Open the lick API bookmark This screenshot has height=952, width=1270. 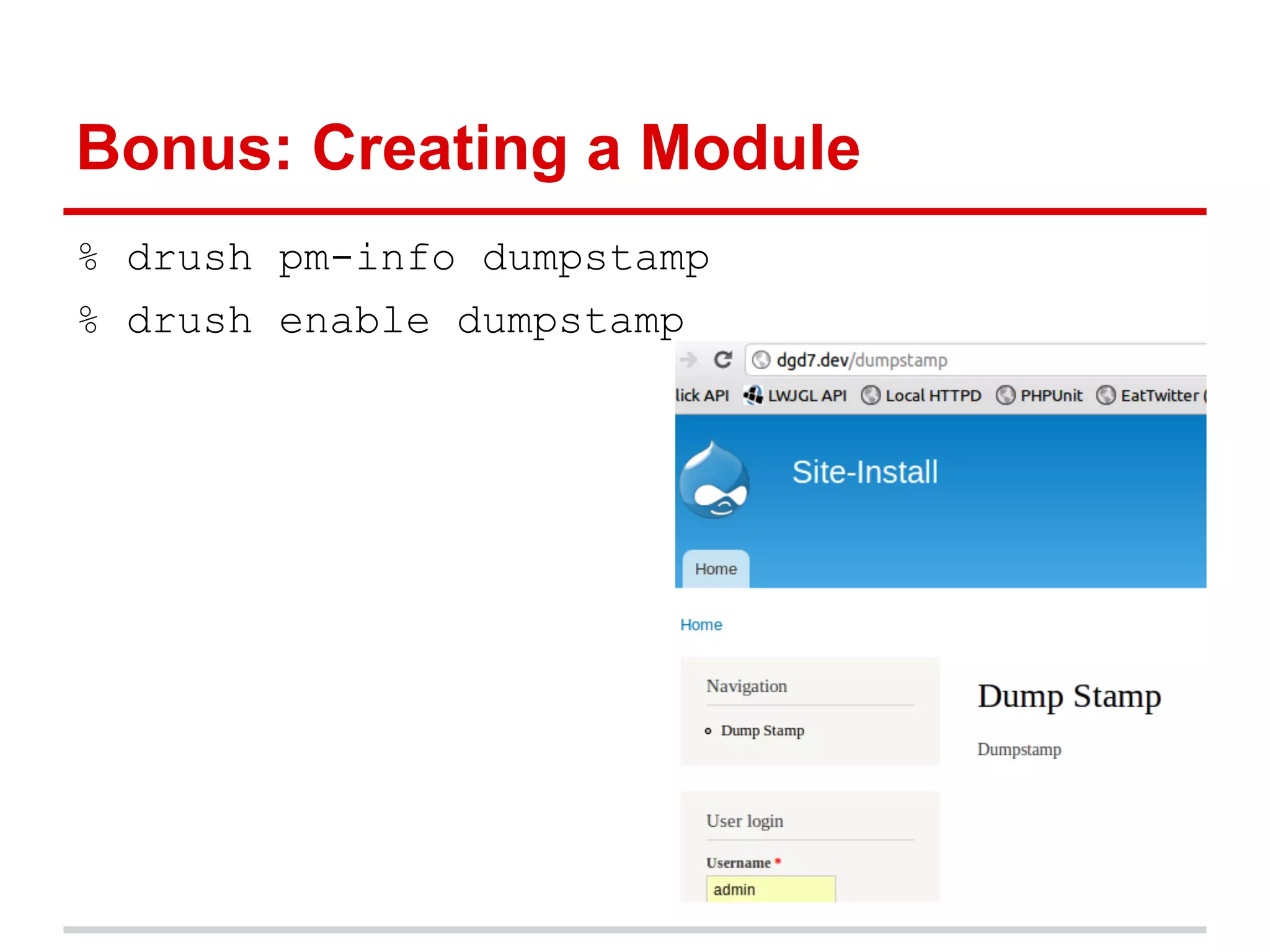(x=702, y=395)
